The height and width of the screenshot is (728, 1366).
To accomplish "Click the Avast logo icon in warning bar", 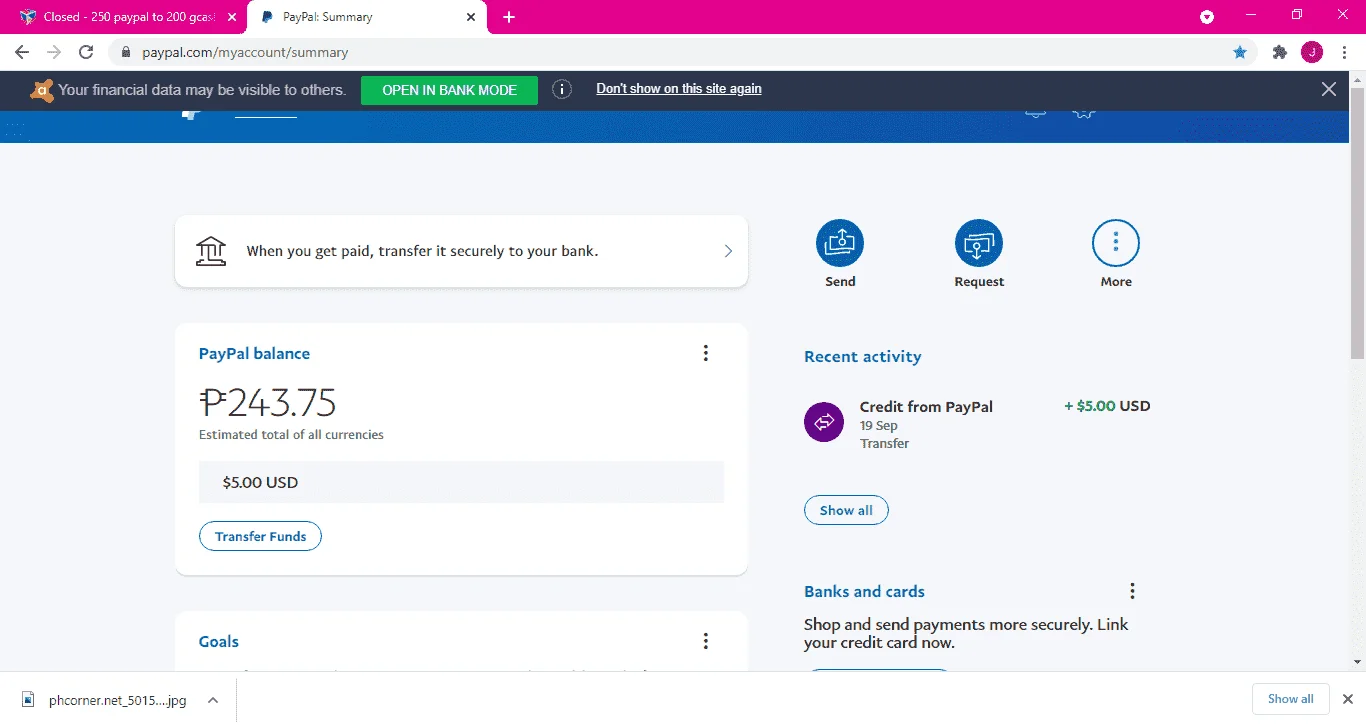I will (x=42, y=90).
